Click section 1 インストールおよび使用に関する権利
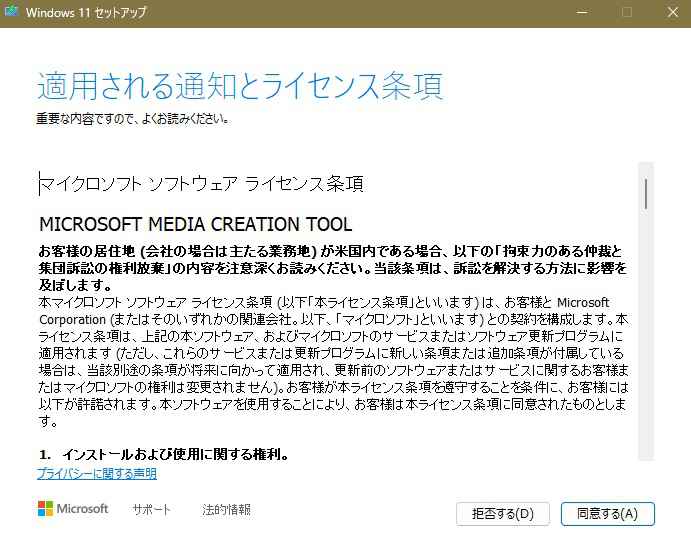Image resolution: width=691 pixels, height=545 pixels. [164, 454]
